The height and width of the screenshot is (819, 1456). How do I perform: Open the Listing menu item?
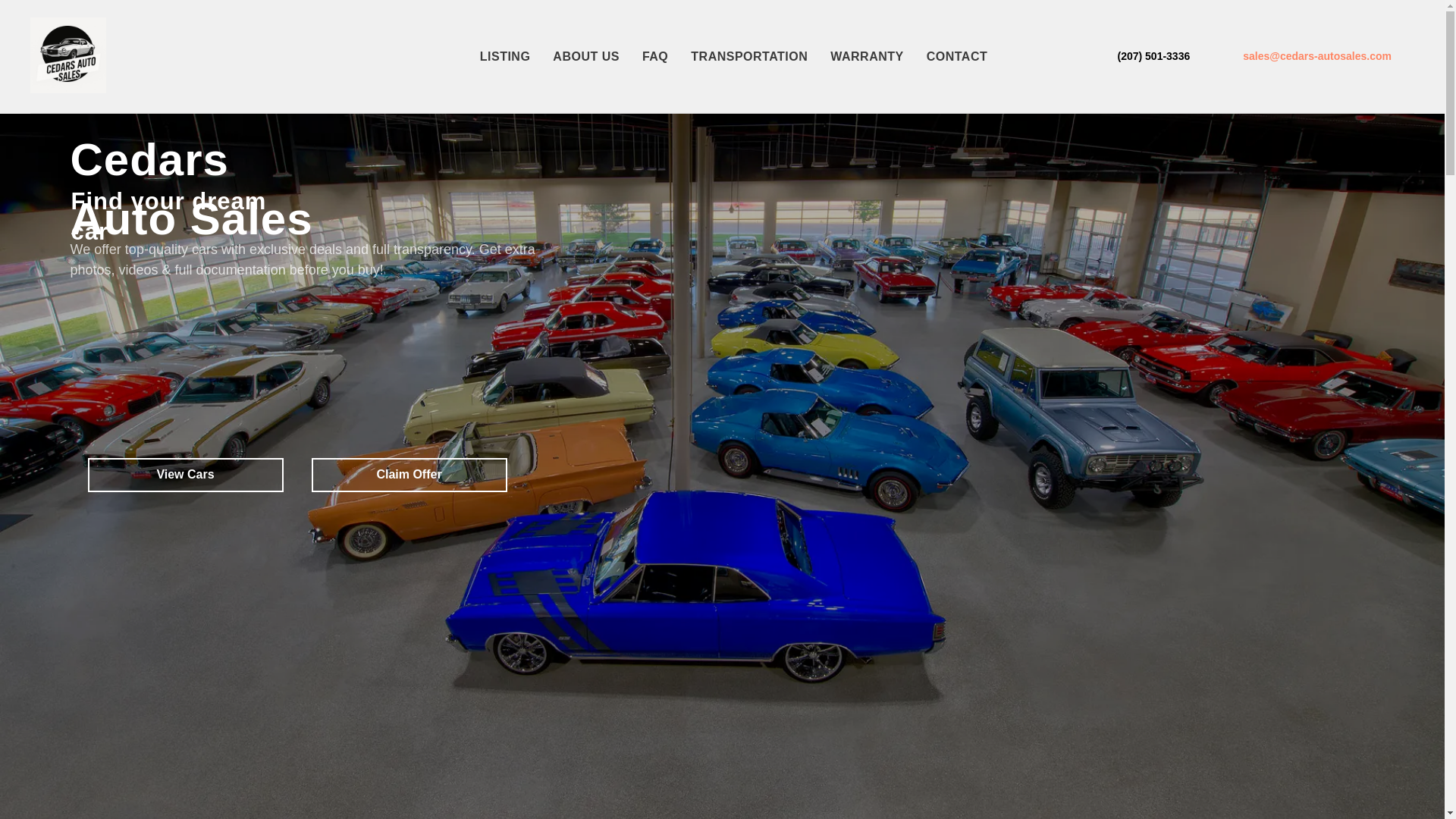[x=504, y=57]
